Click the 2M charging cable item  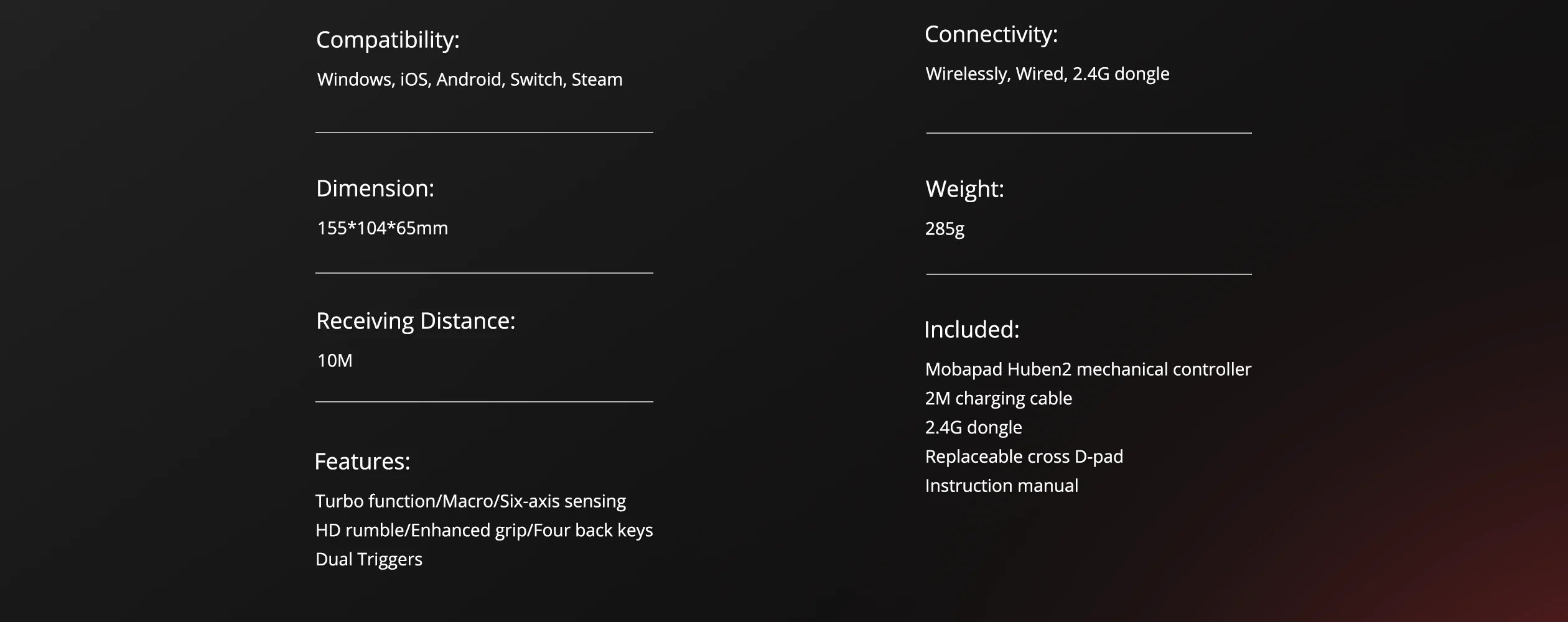tap(998, 399)
